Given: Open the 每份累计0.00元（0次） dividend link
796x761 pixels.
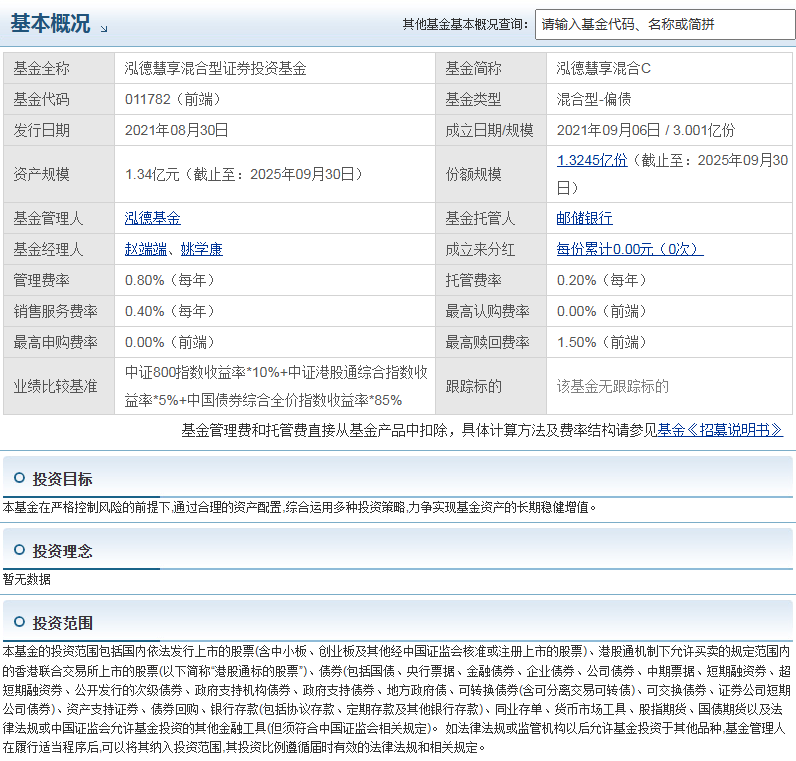Looking at the screenshot, I should point(630,249).
